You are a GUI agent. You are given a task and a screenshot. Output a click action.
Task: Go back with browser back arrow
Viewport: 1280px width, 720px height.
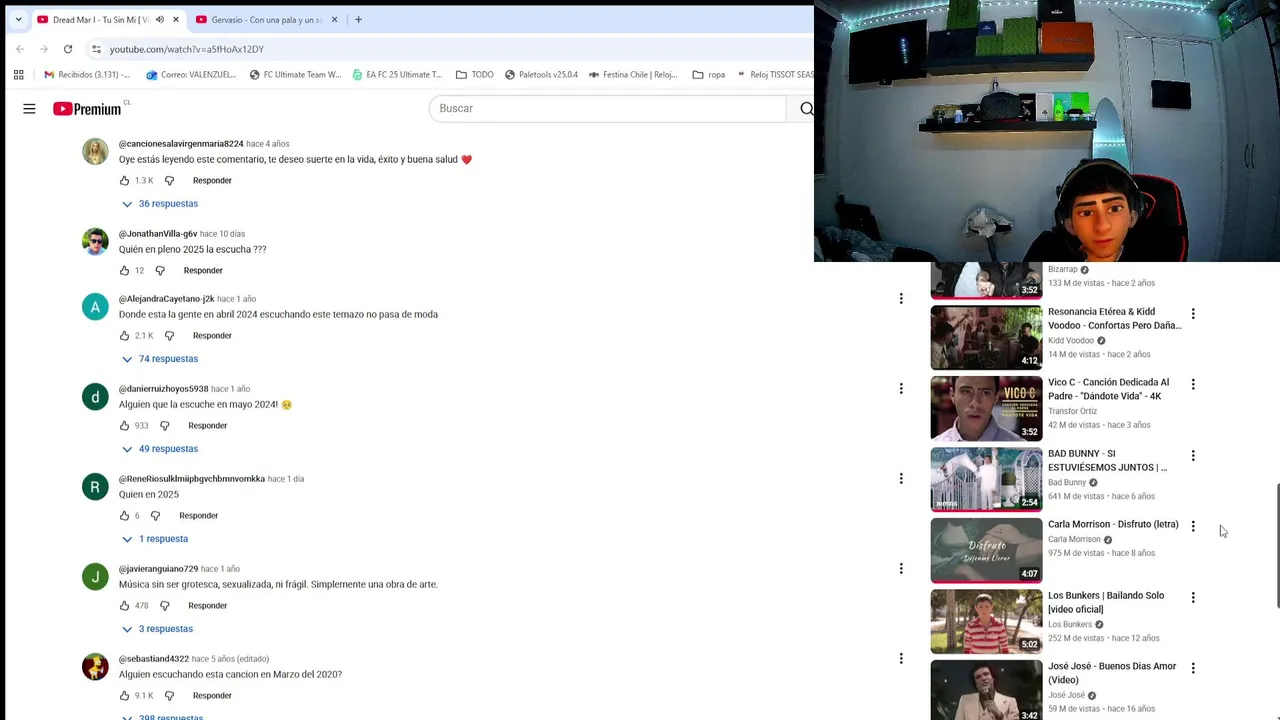click(20, 49)
